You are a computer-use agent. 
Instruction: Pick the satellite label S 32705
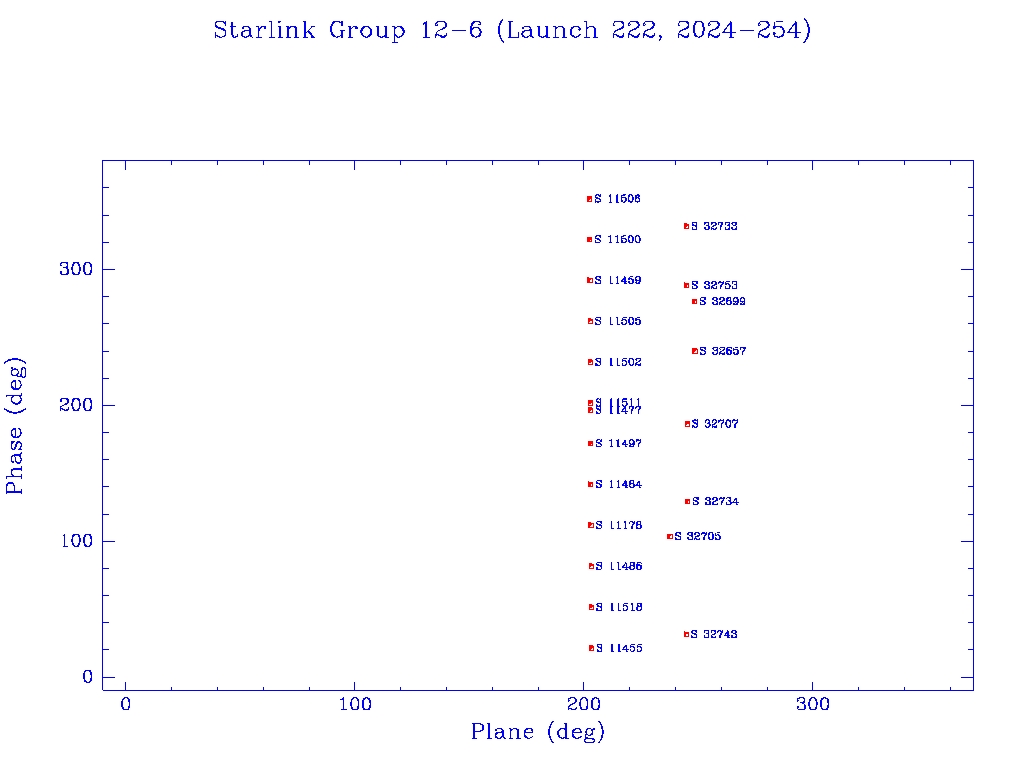(697, 537)
